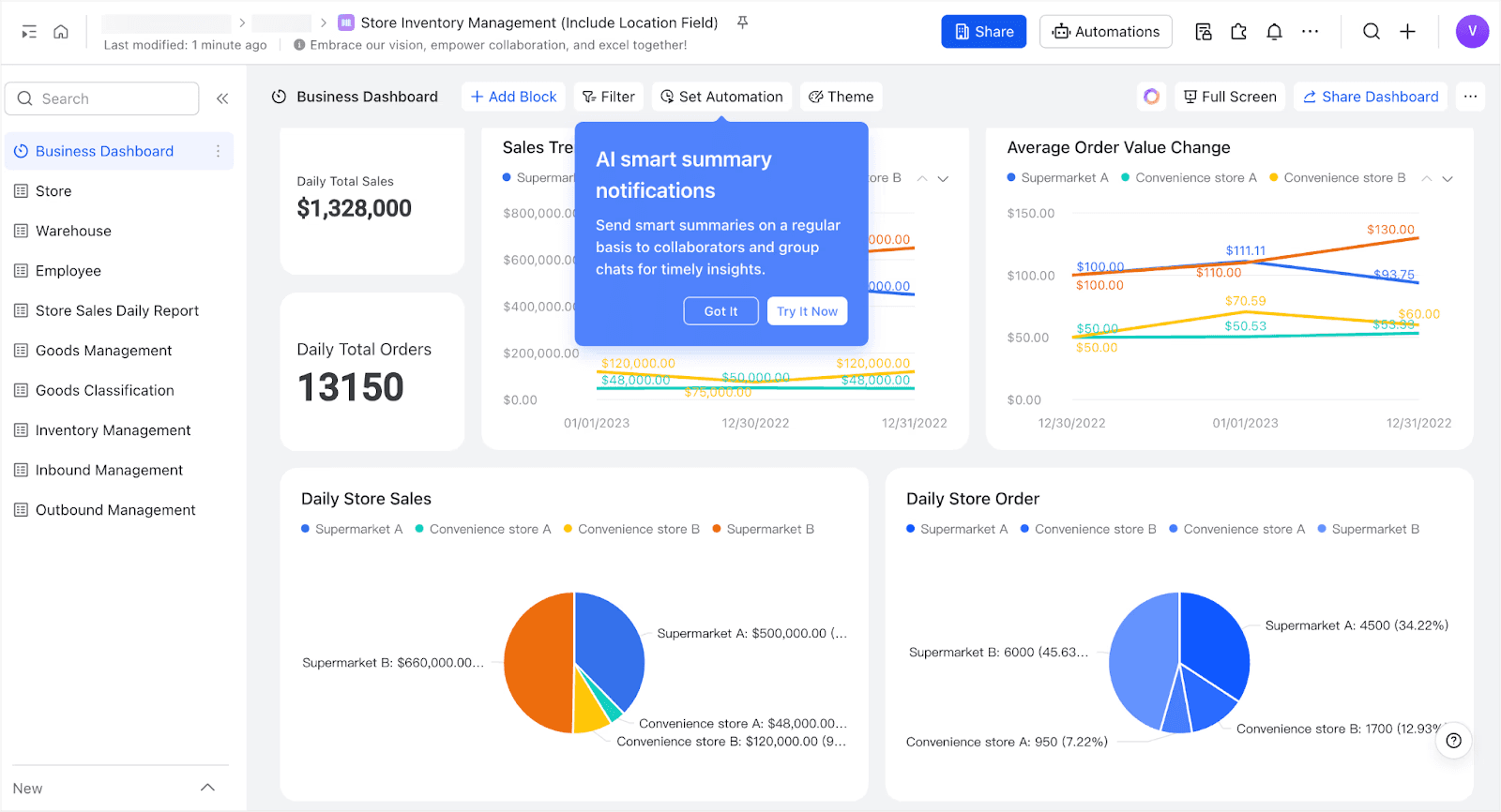Click the sidebar Search field
This screenshot has height=812, width=1501.
102,98
